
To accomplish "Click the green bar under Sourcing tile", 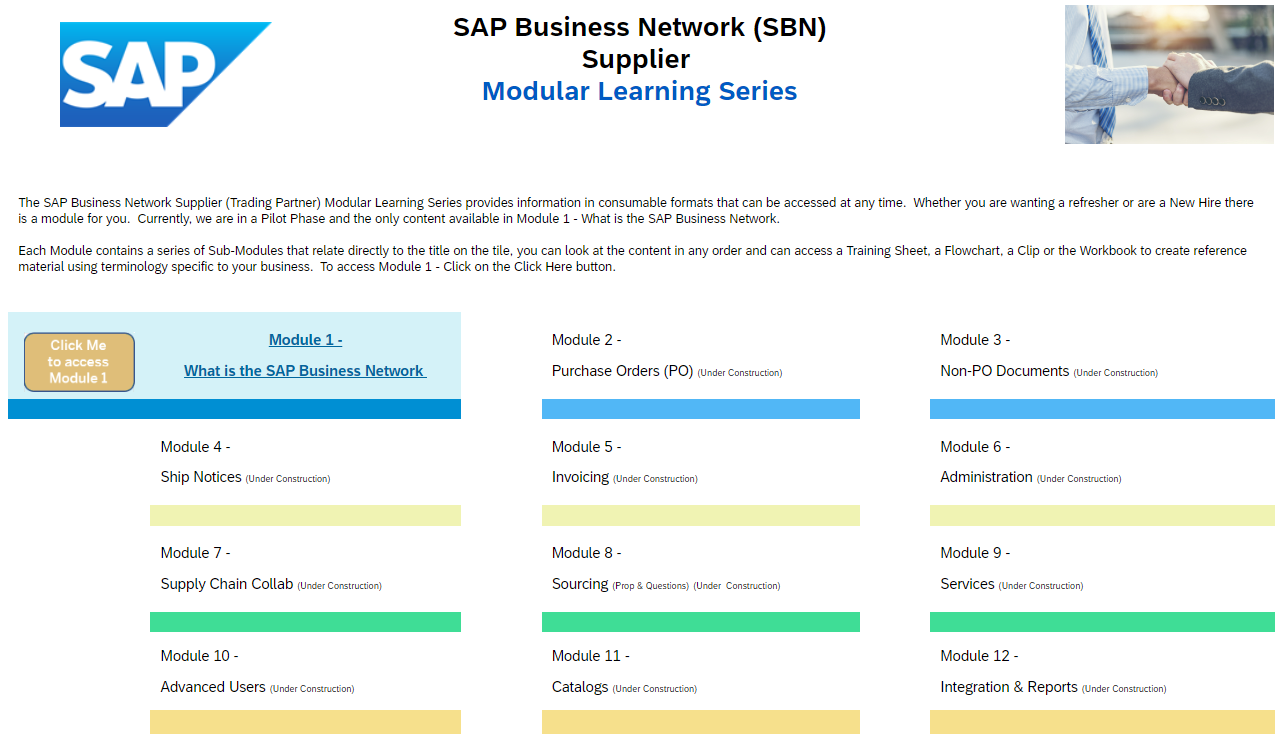I will [x=700, y=622].
